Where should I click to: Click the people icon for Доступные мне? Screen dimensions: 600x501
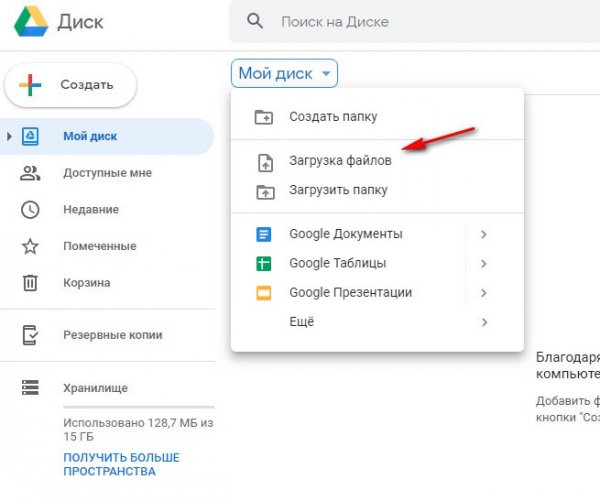tap(30, 173)
